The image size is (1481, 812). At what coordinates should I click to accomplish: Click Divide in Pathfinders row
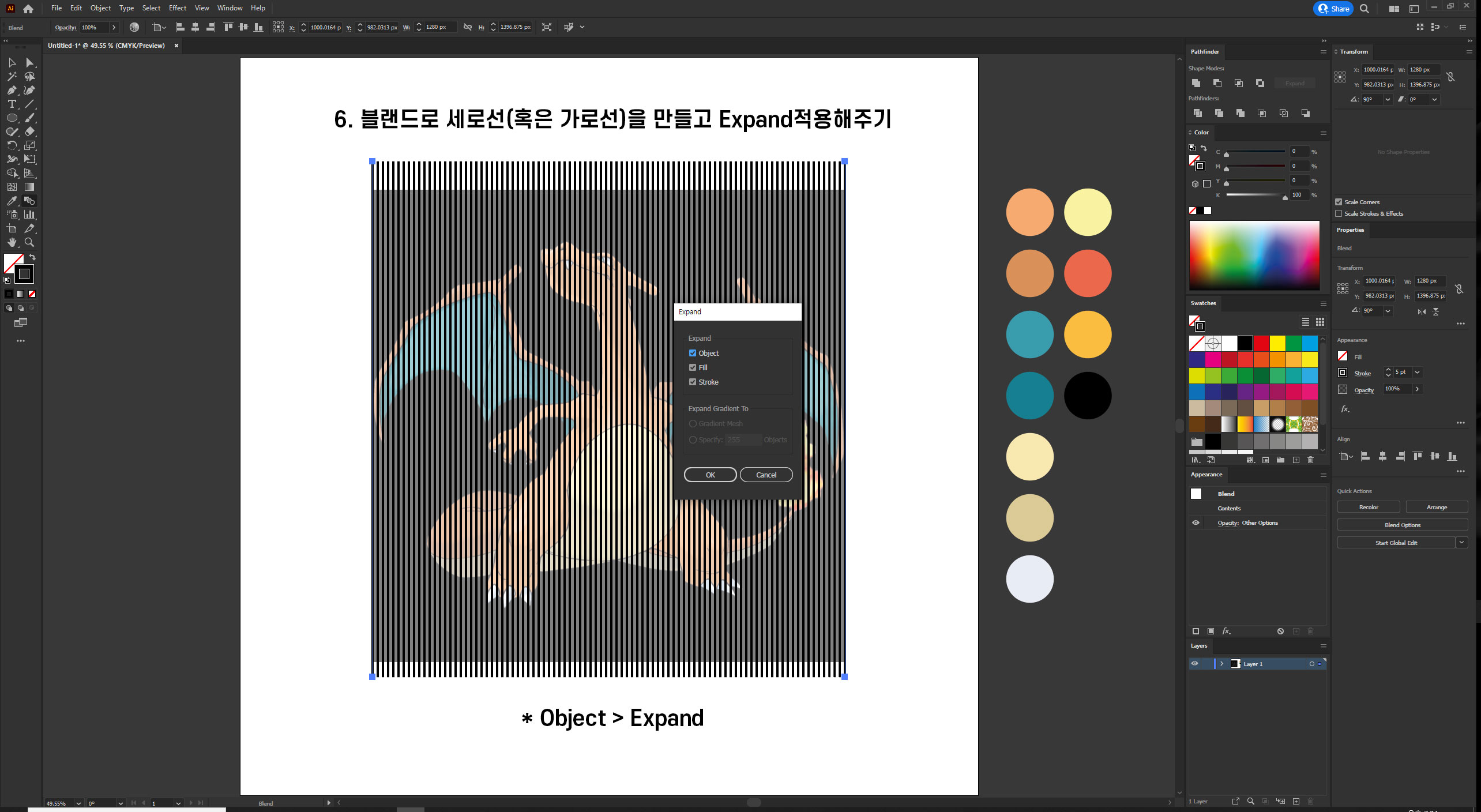click(x=1198, y=113)
